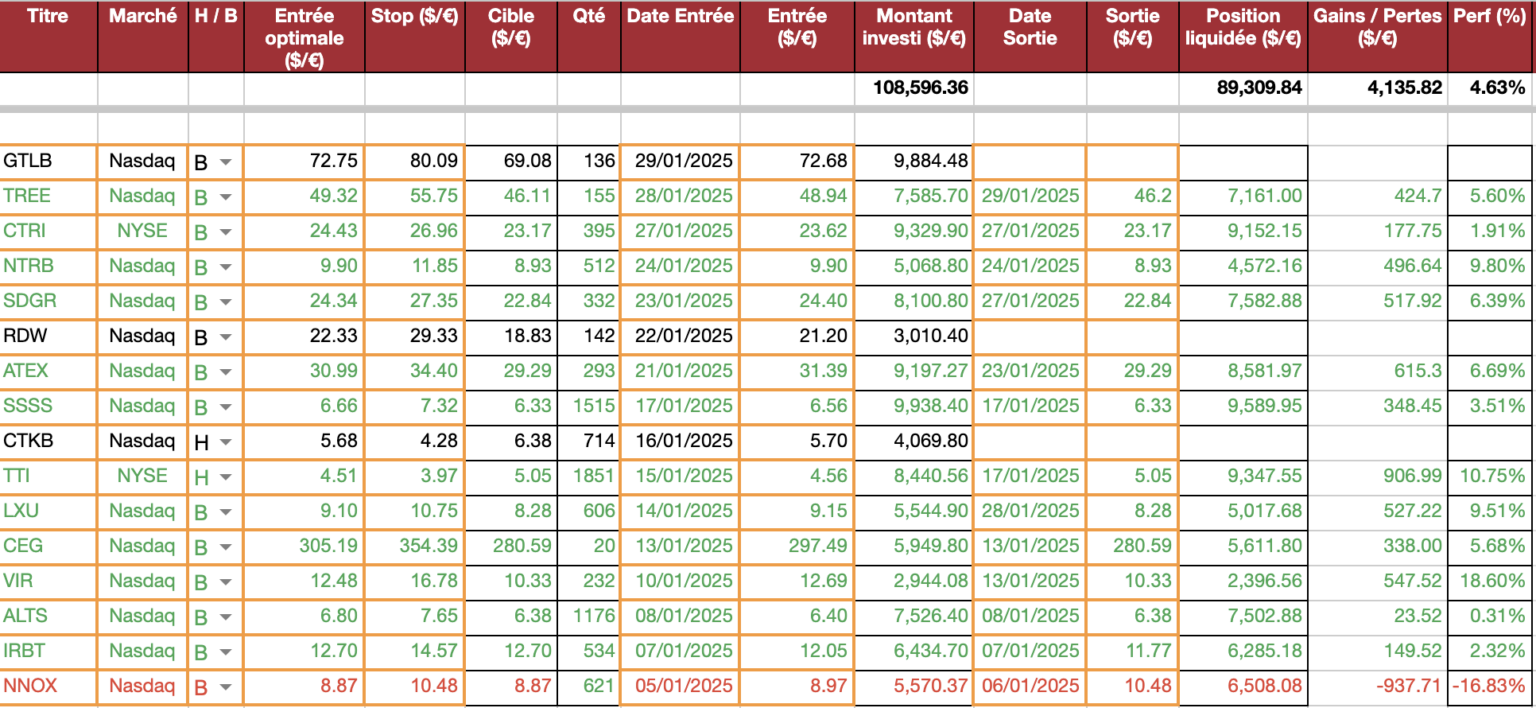Select the NNOX ticker cell
The height and width of the screenshot is (708, 1536).
(x=49, y=686)
